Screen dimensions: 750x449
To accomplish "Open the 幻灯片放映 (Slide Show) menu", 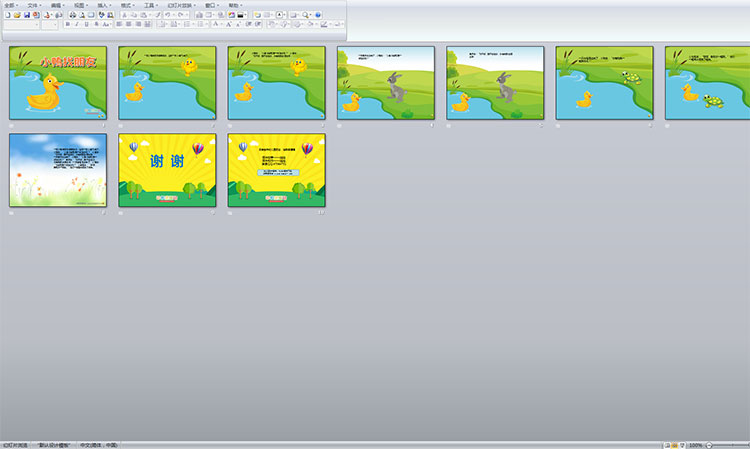I will (x=181, y=5).
